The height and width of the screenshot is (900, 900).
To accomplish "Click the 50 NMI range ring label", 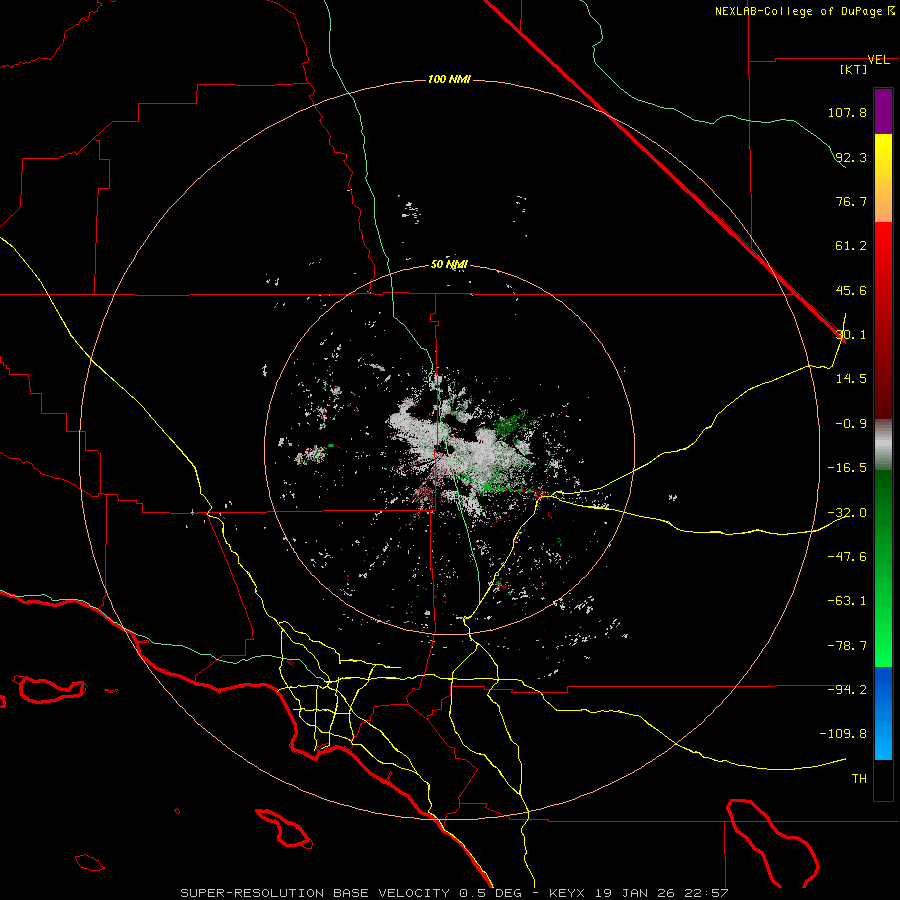I will (449, 265).
